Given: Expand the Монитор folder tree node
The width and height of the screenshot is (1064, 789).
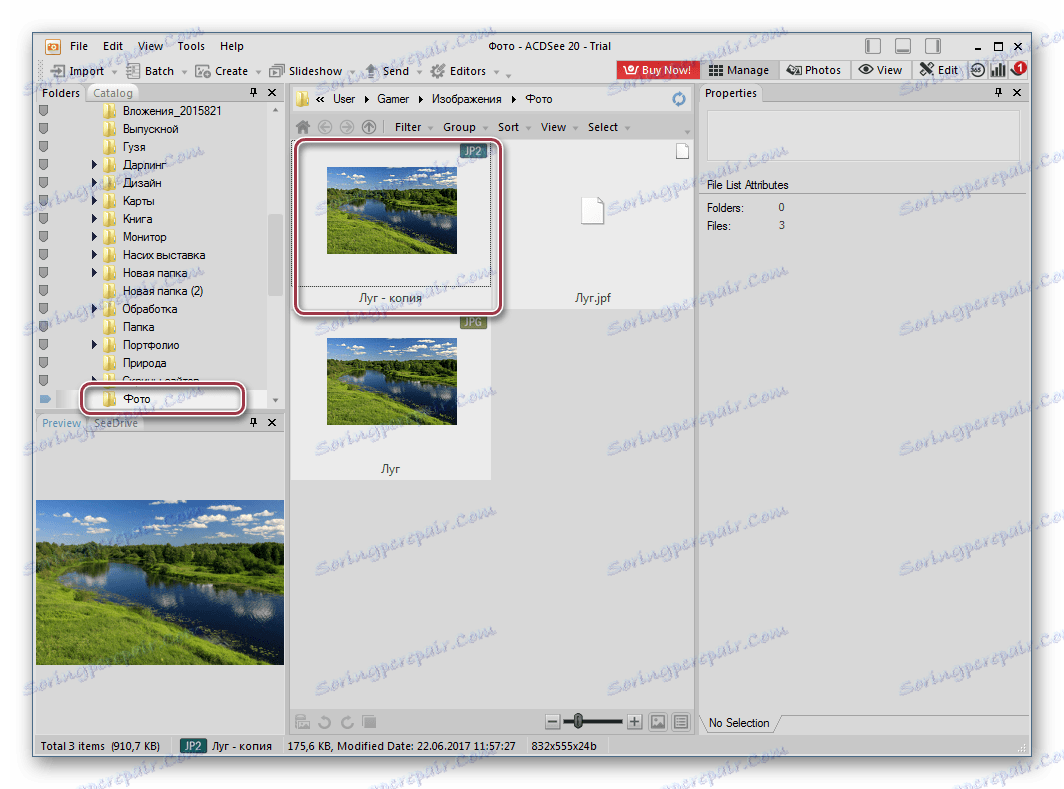Looking at the screenshot, I should (94, 237).
